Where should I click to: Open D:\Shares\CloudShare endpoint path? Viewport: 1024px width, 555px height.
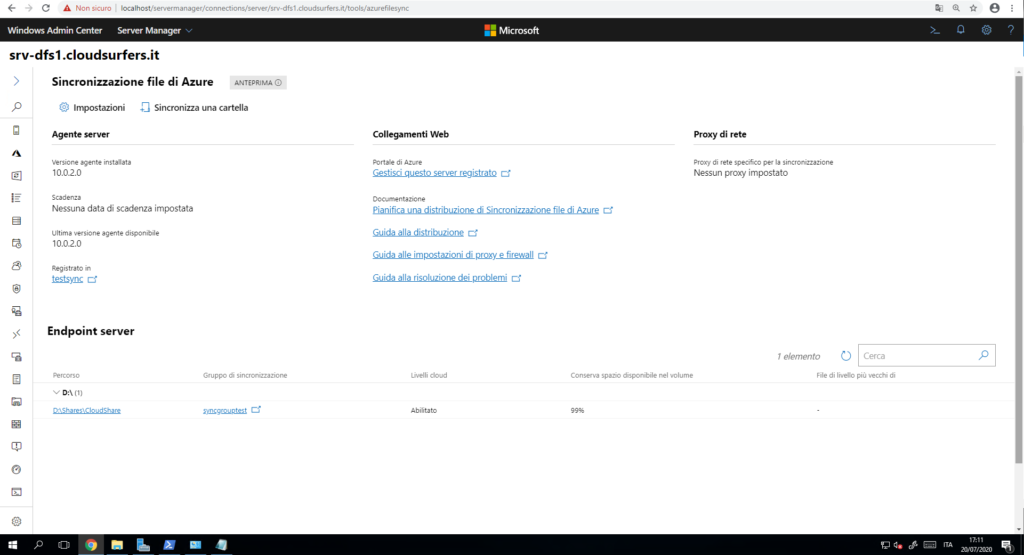pos(87,411)
